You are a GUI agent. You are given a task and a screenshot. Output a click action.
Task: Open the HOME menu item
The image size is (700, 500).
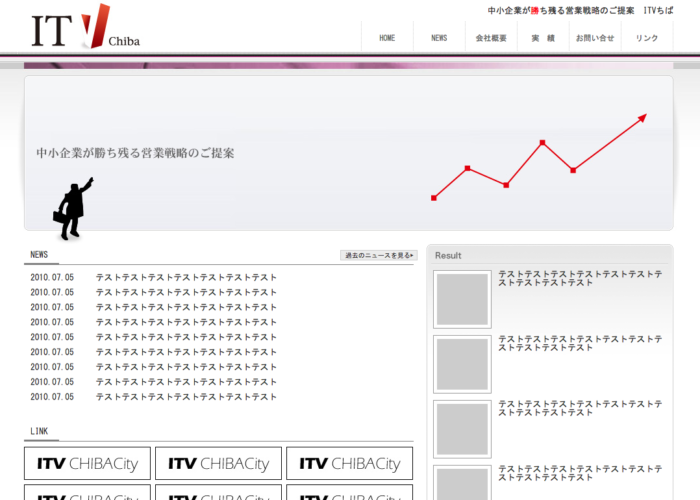point(387,38)
